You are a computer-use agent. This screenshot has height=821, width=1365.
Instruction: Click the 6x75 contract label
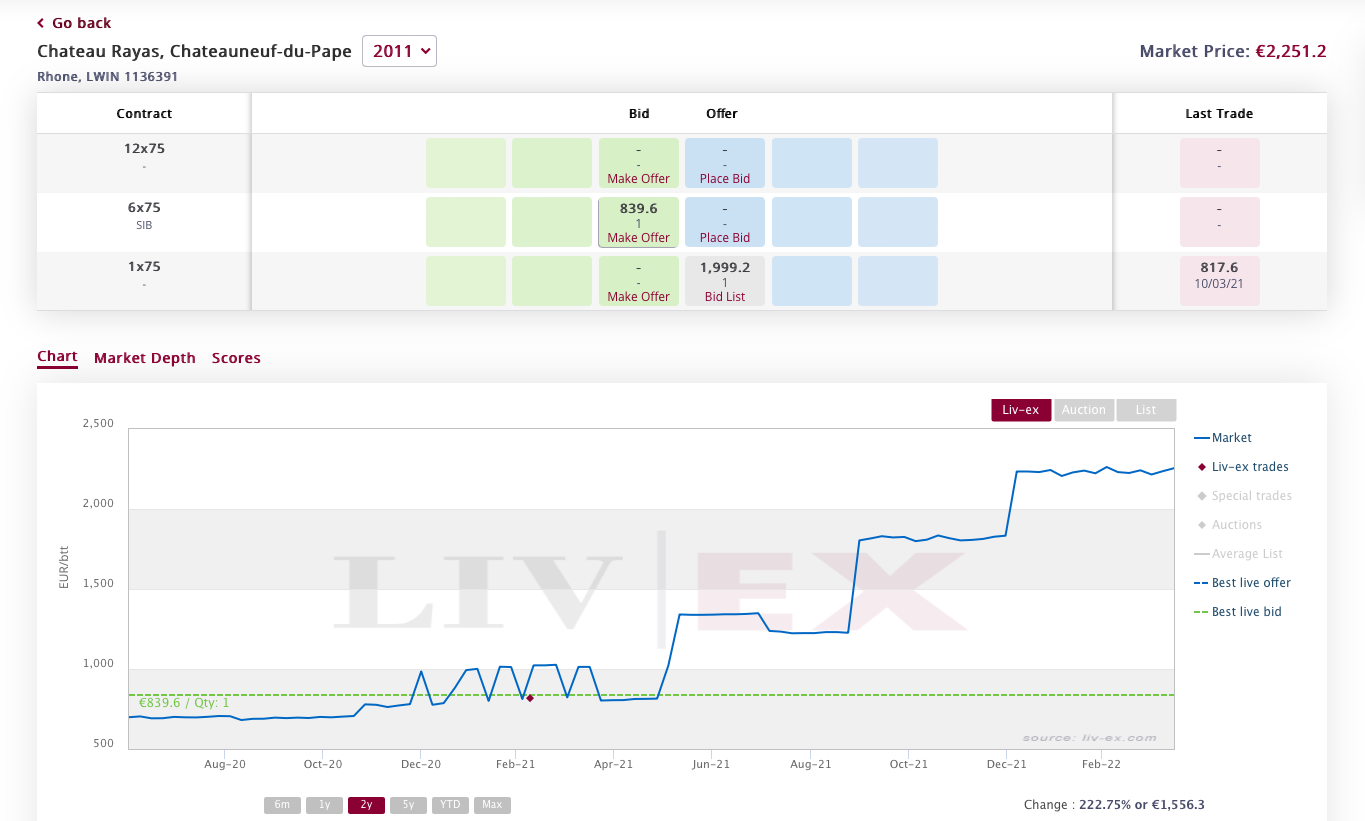click(144, 208)
